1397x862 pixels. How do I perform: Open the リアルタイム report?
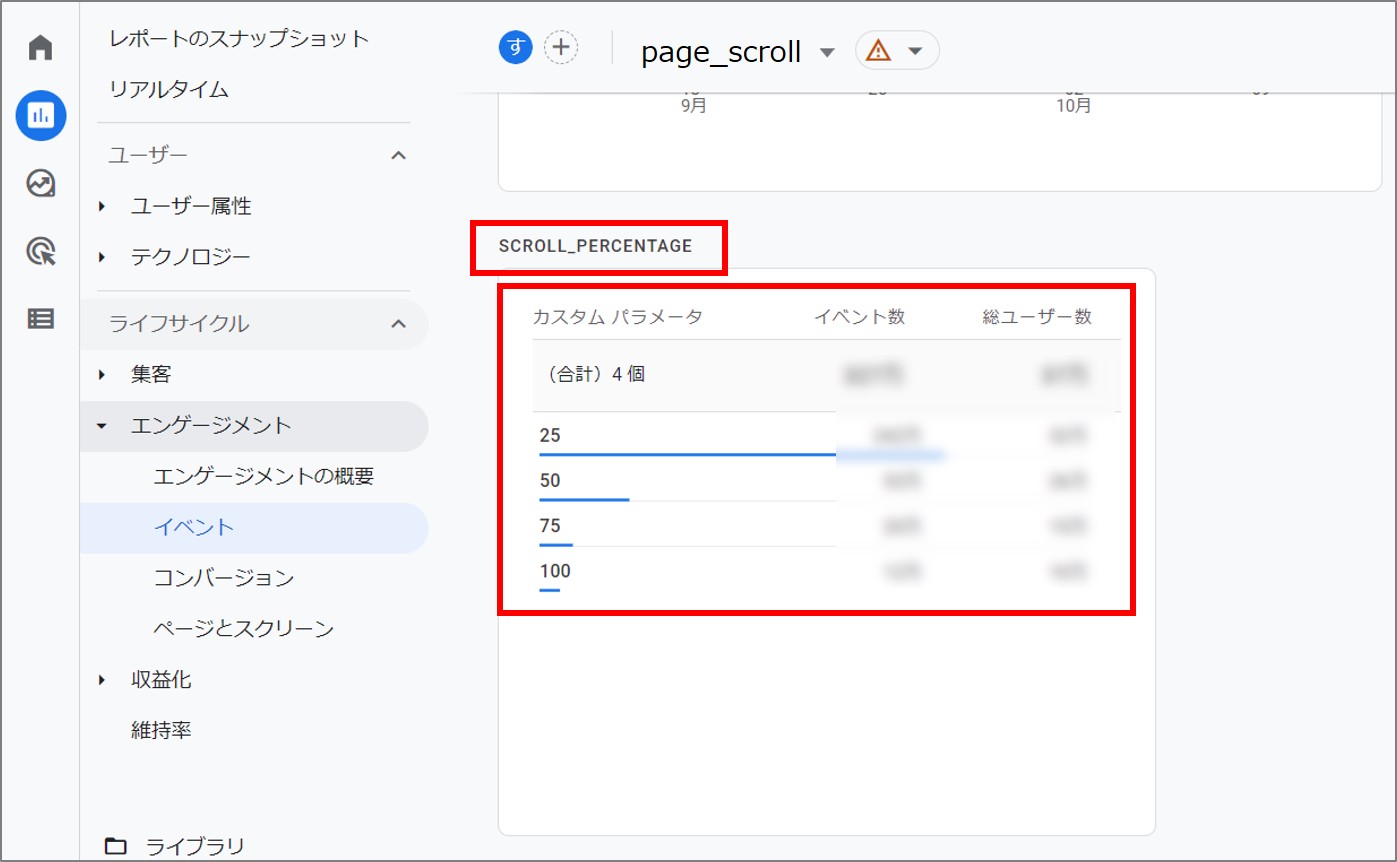(x=169, y=90)
